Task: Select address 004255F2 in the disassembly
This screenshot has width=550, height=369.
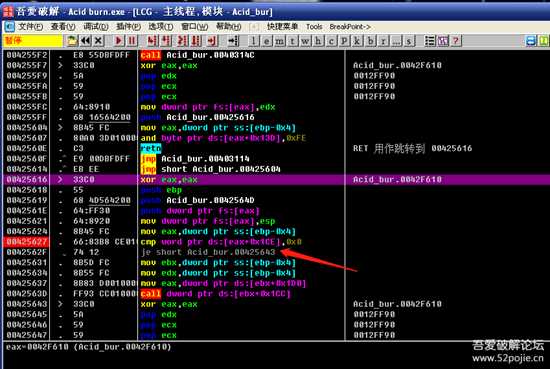Action: point(27,55)
